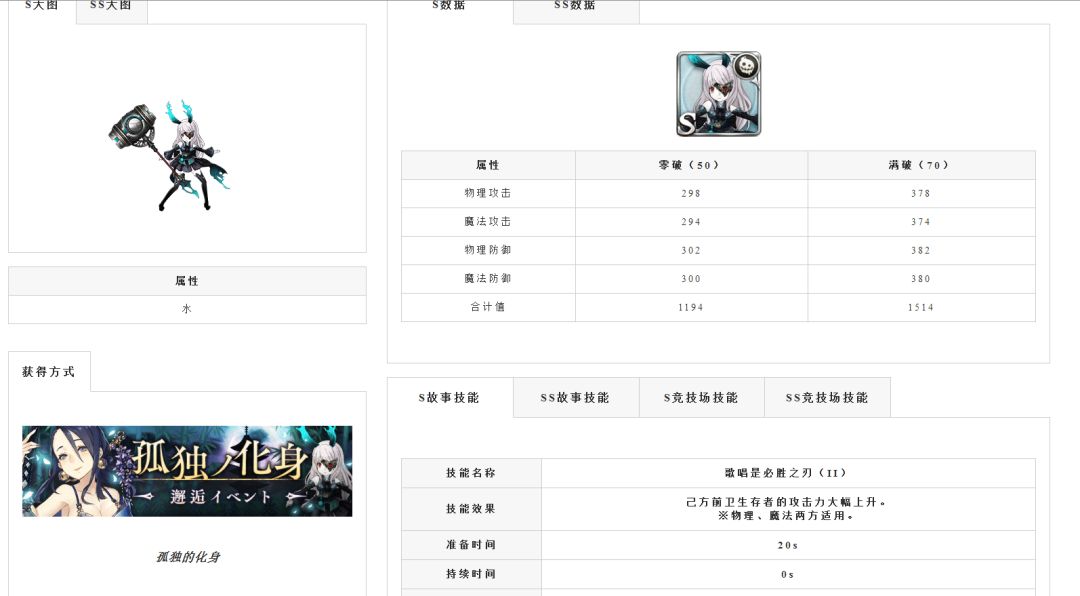Screen dimensions: 1080x596
Task: Click the 0s duration value
Action: (x=788, y=574)
